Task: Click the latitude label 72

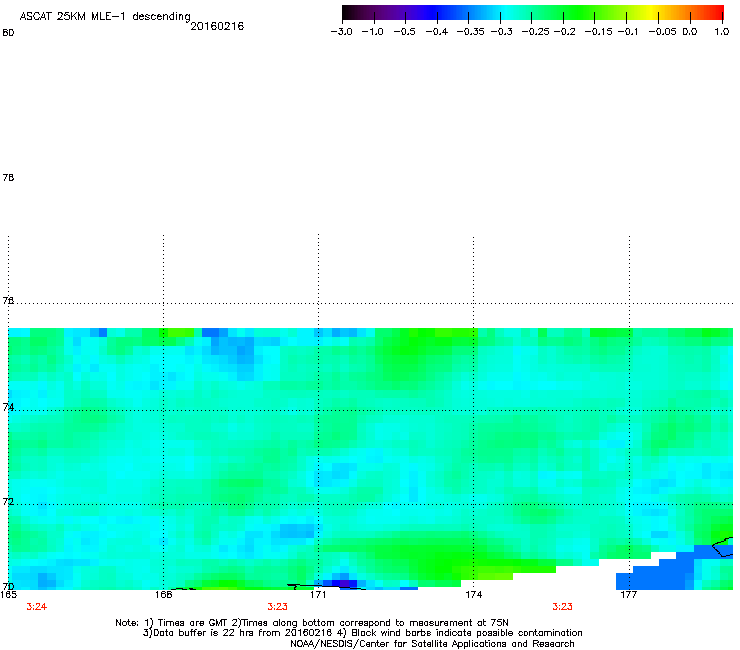Action: [x=8, y=501]
